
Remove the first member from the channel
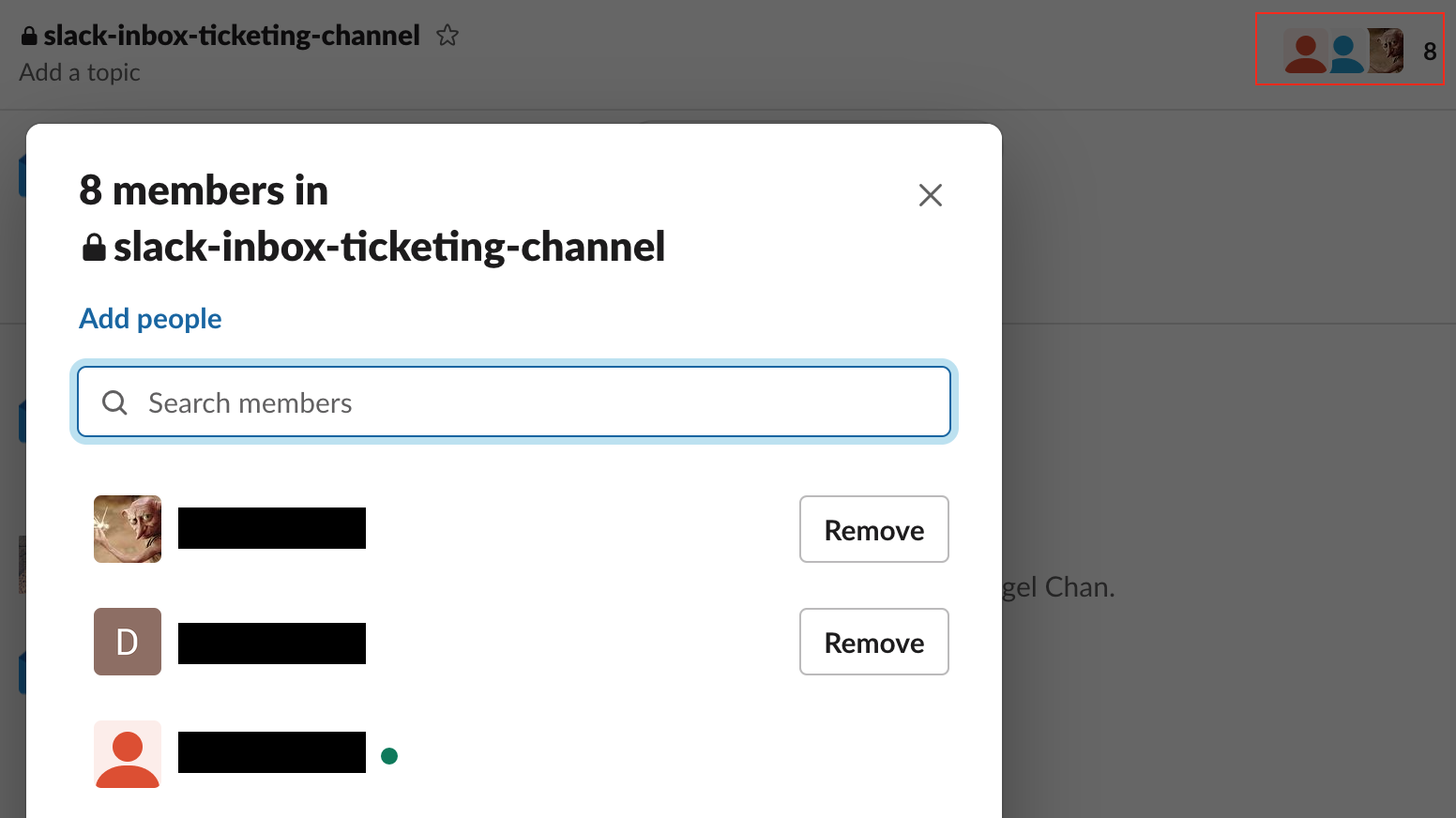873,529
